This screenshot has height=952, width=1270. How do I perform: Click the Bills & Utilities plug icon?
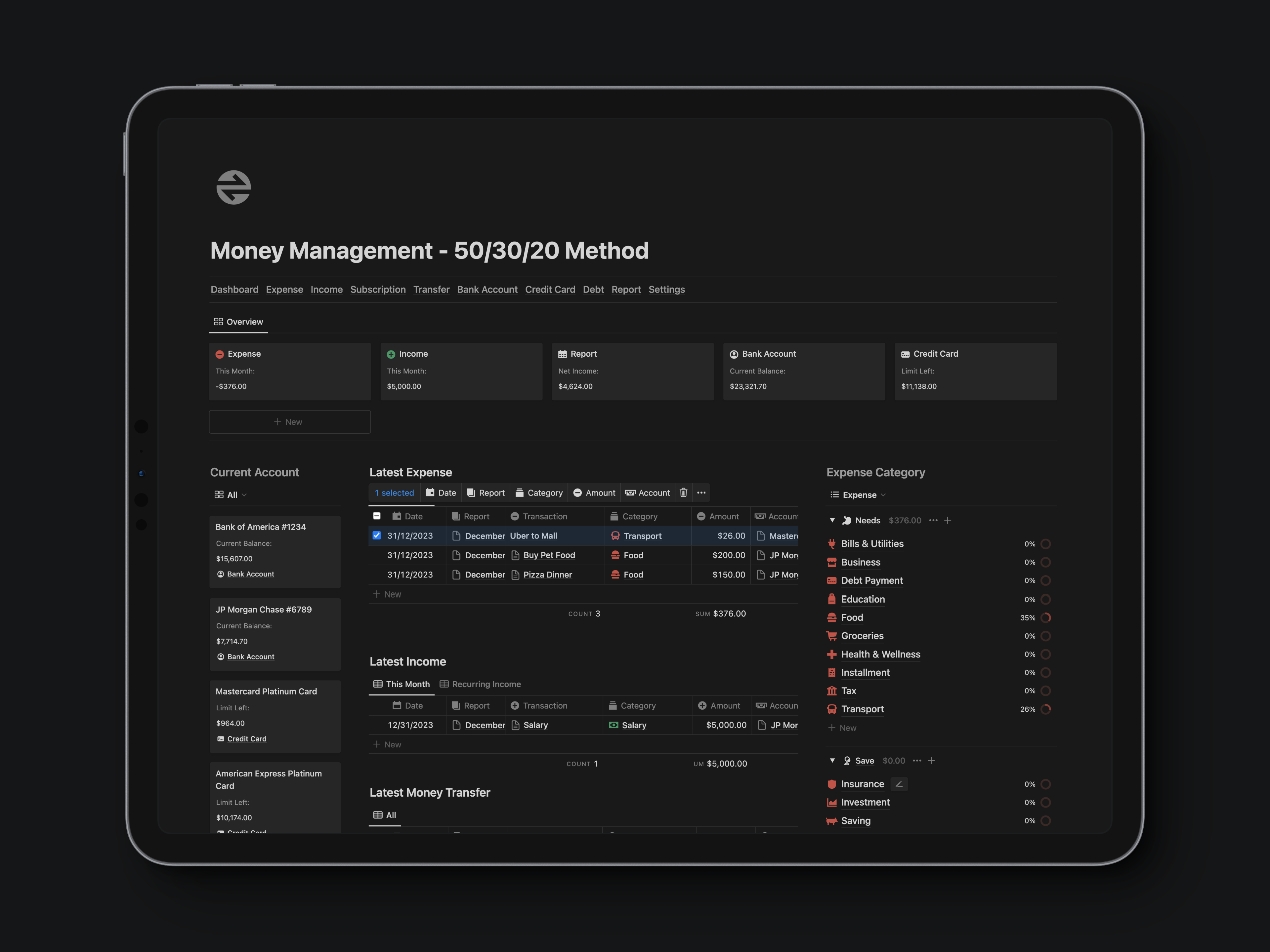[831, 543]
